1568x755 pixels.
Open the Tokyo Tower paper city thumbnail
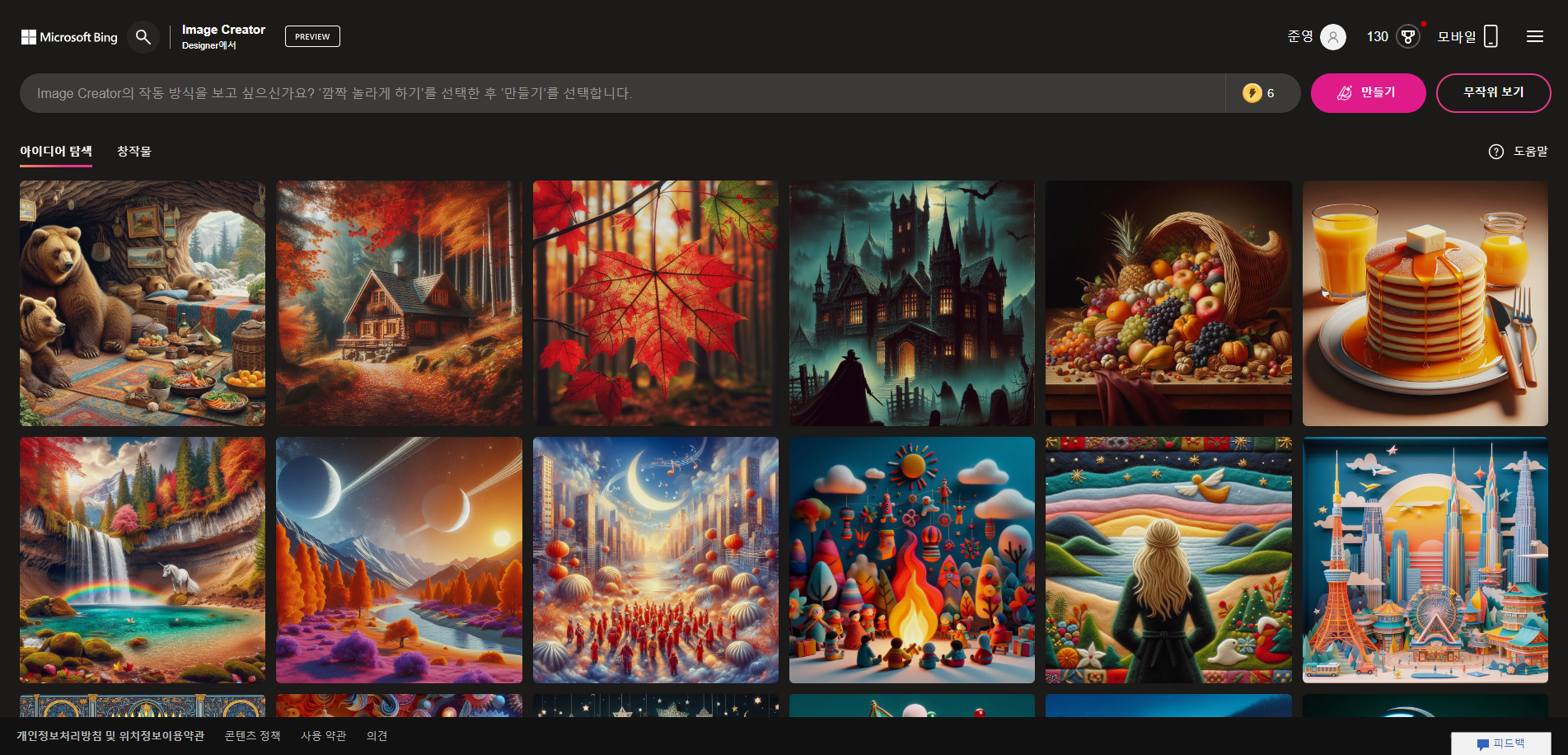tap(1425, 560)
